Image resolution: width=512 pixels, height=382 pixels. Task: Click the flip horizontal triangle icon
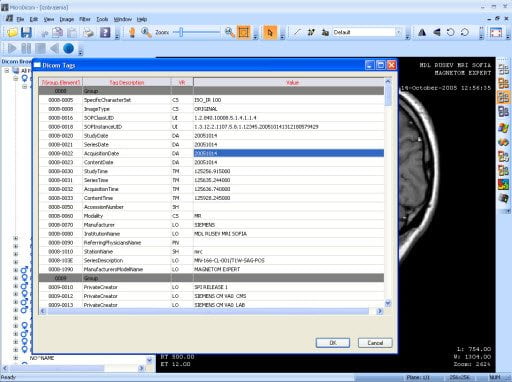click(422, 32)
